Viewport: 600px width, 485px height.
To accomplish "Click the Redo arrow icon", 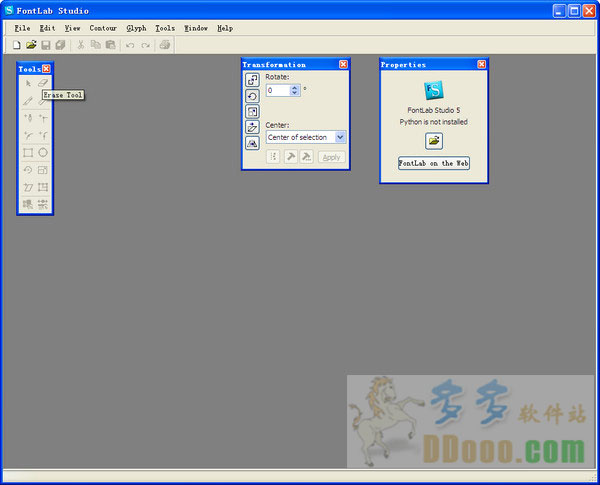I will [x=145, y=45].
